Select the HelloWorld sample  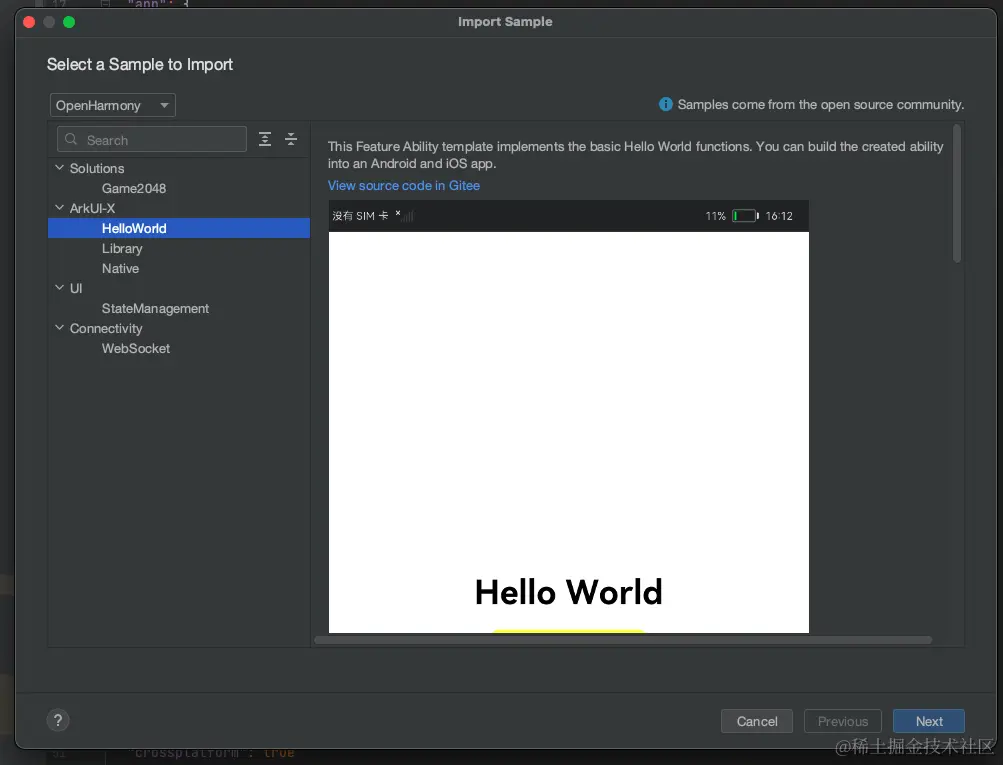click(179, 228)
